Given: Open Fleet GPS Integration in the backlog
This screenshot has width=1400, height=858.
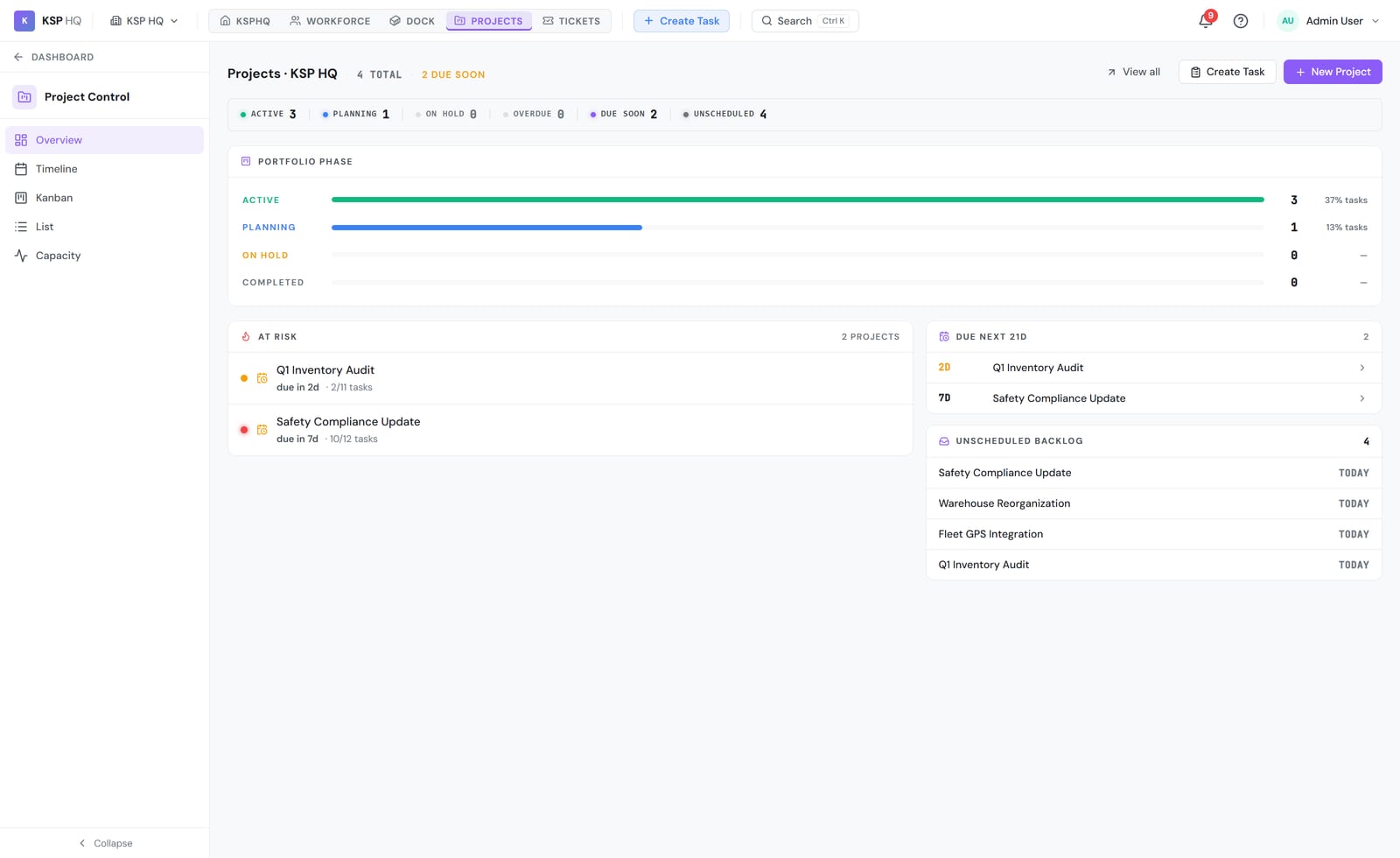Looking at the screenshot, I should [1153, 534].
